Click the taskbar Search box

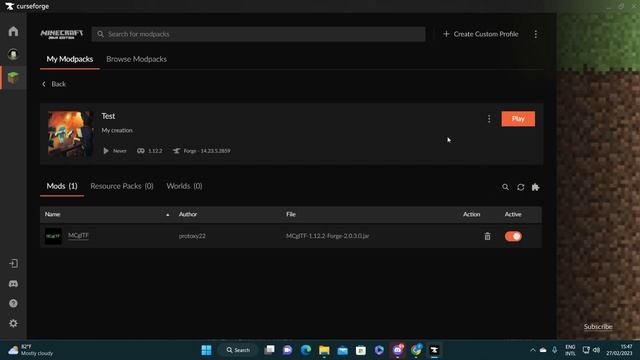pyautogui.click(x=238, y=350)
